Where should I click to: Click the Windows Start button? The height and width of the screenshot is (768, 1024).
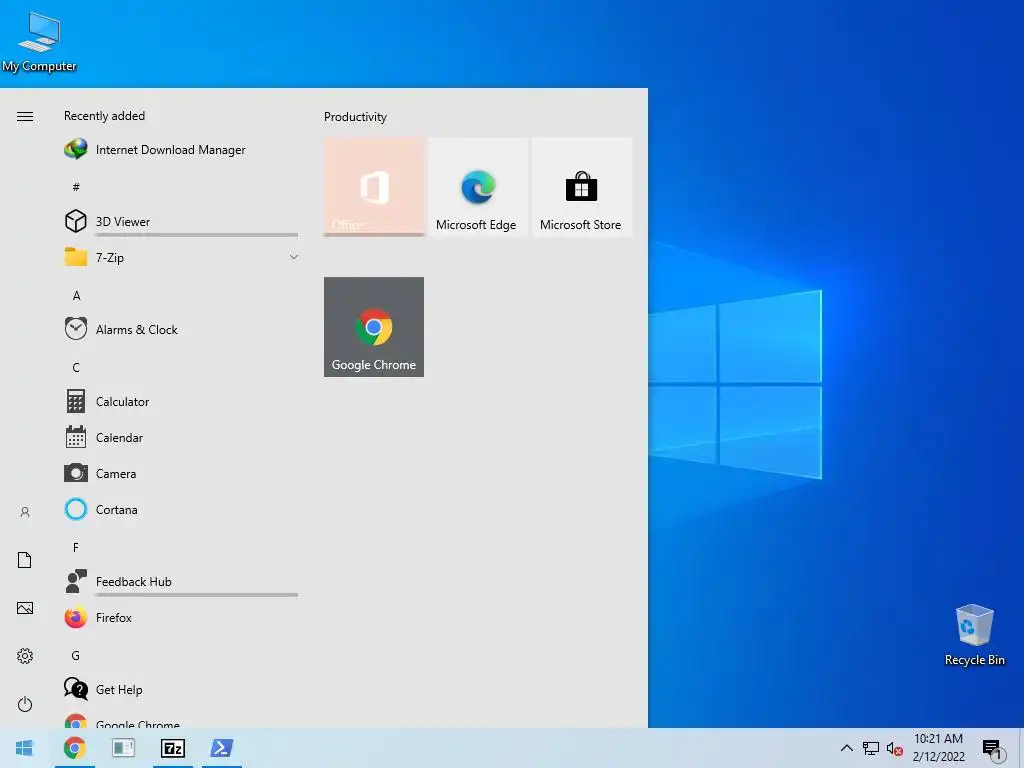[24, 748]
